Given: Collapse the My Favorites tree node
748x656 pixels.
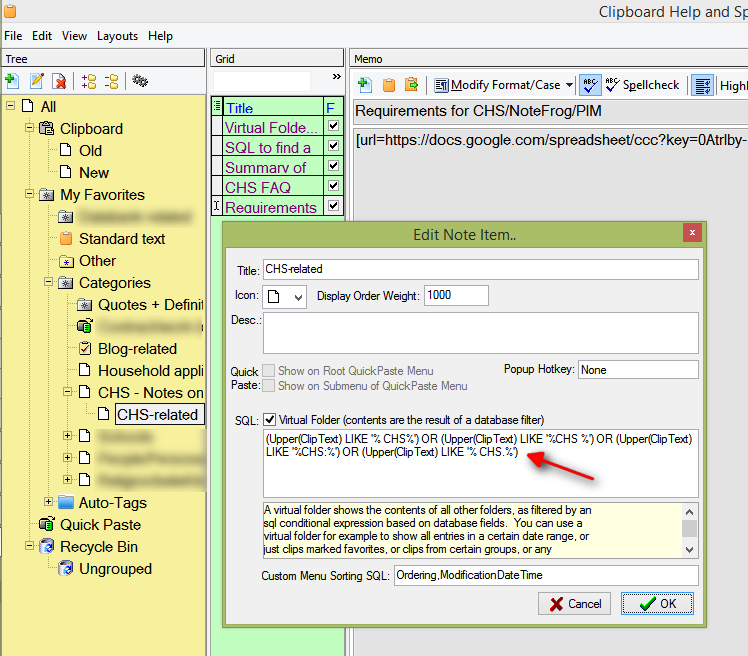Looking at the screenshot, I should click(x=30, y=194).
